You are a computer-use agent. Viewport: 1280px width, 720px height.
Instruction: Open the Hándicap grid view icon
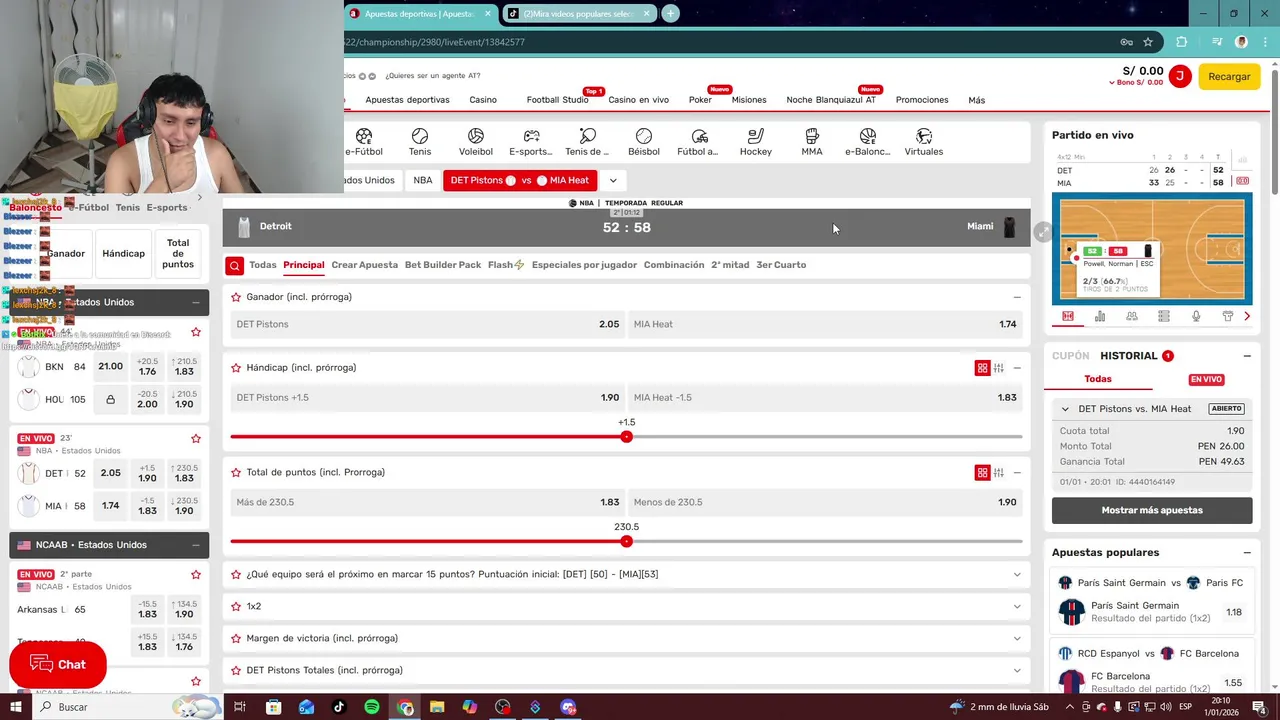click(x=982, y=368)
